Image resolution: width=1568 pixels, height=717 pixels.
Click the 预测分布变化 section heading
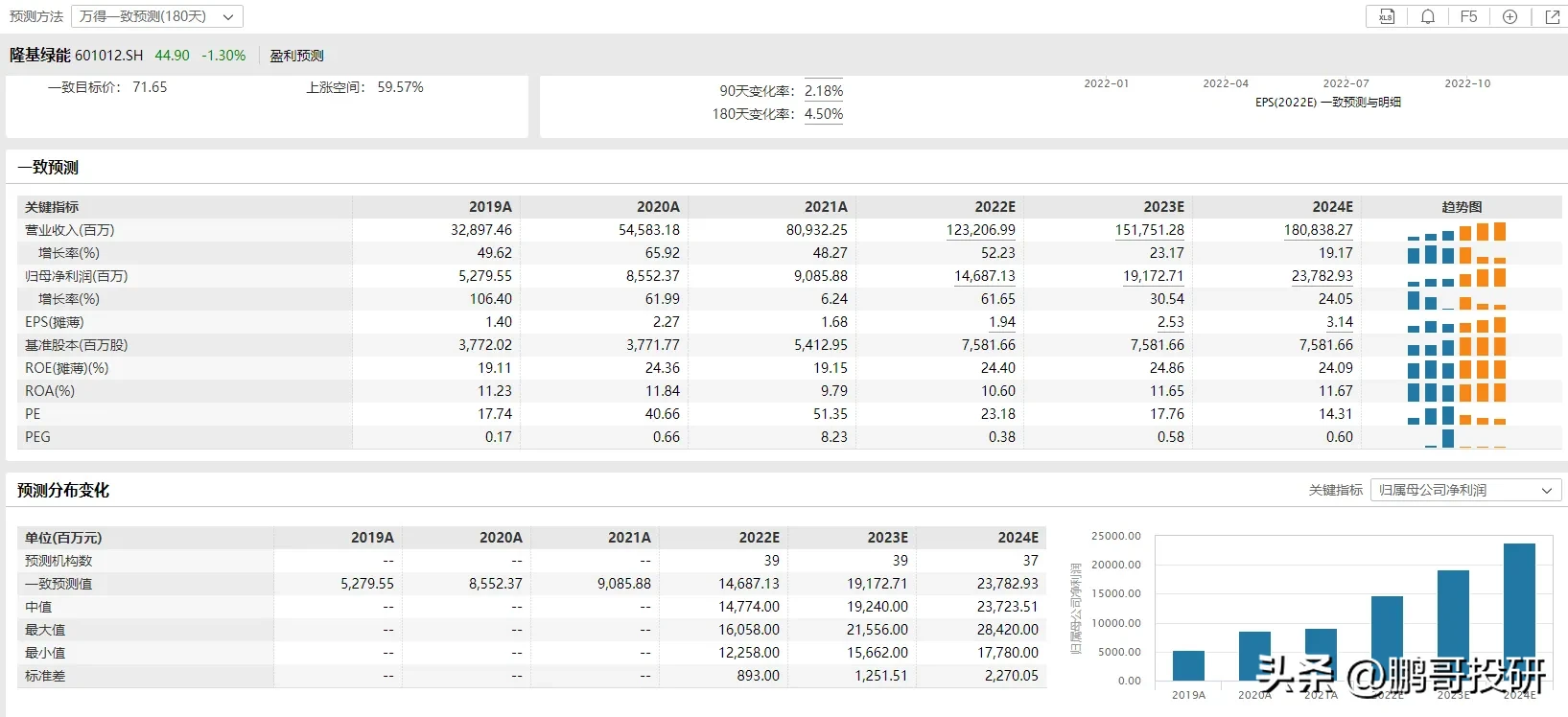point(63,490)
